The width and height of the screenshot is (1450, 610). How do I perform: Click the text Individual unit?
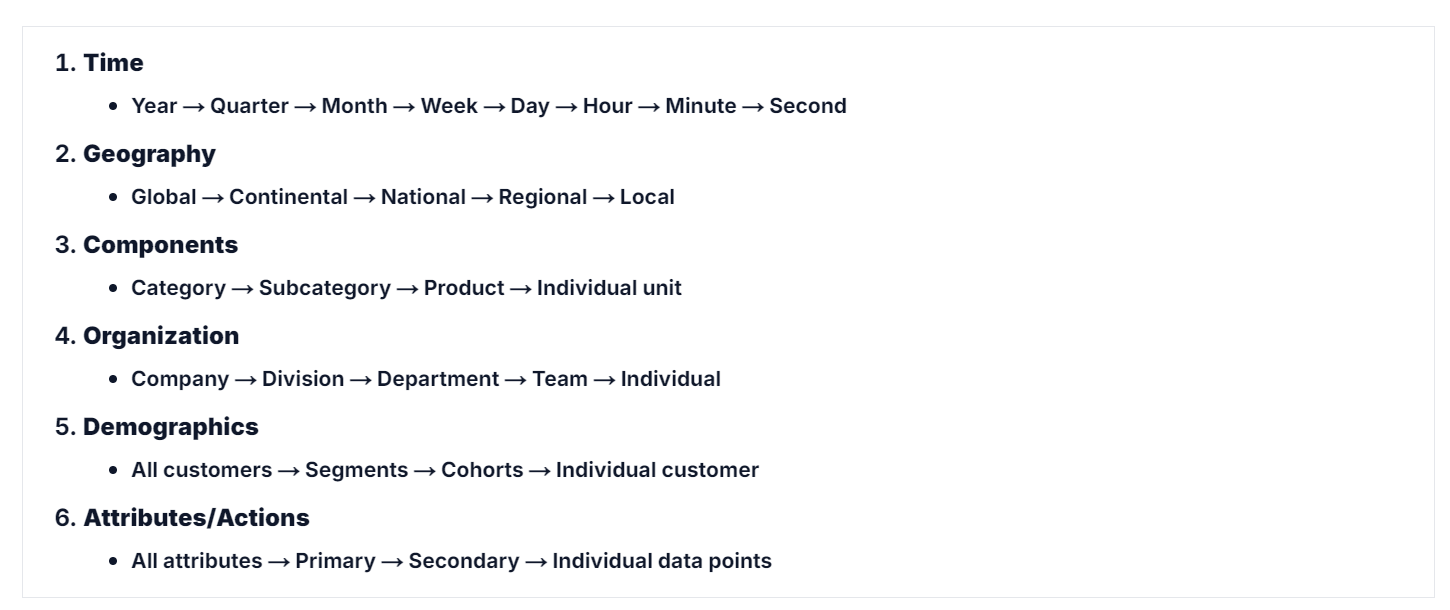[609, 288]
